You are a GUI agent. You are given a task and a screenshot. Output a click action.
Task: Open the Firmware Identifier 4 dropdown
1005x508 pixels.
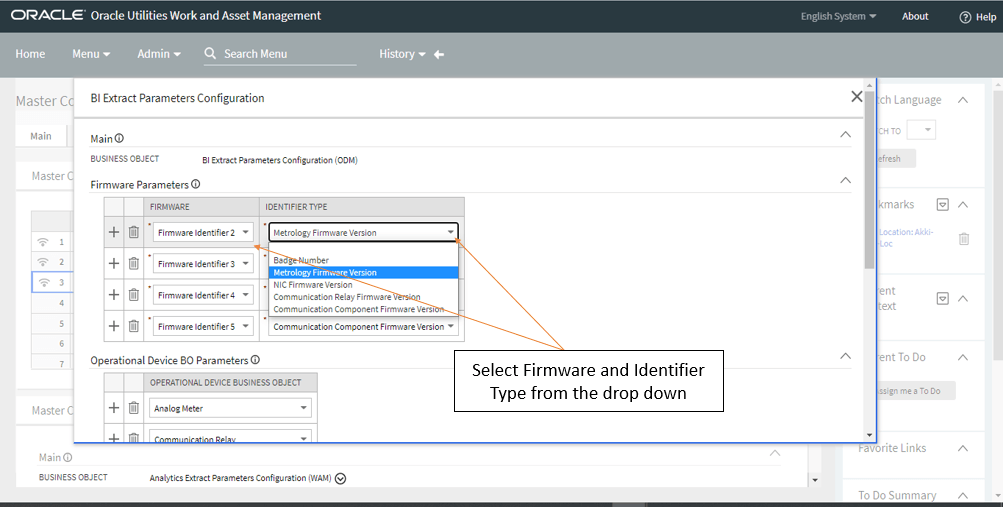[x=203, y=295]
